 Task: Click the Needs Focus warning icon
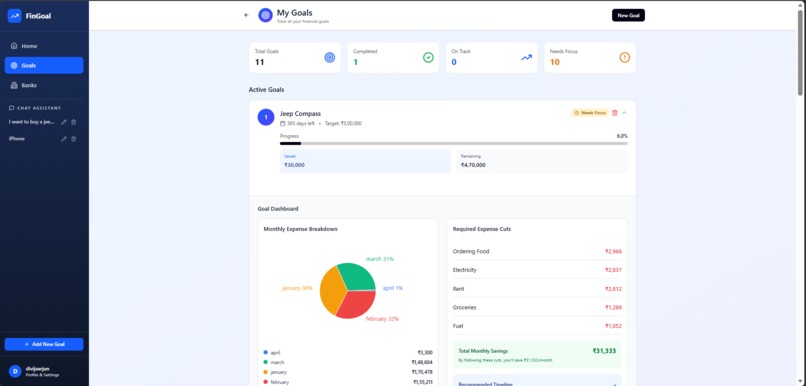625,58
